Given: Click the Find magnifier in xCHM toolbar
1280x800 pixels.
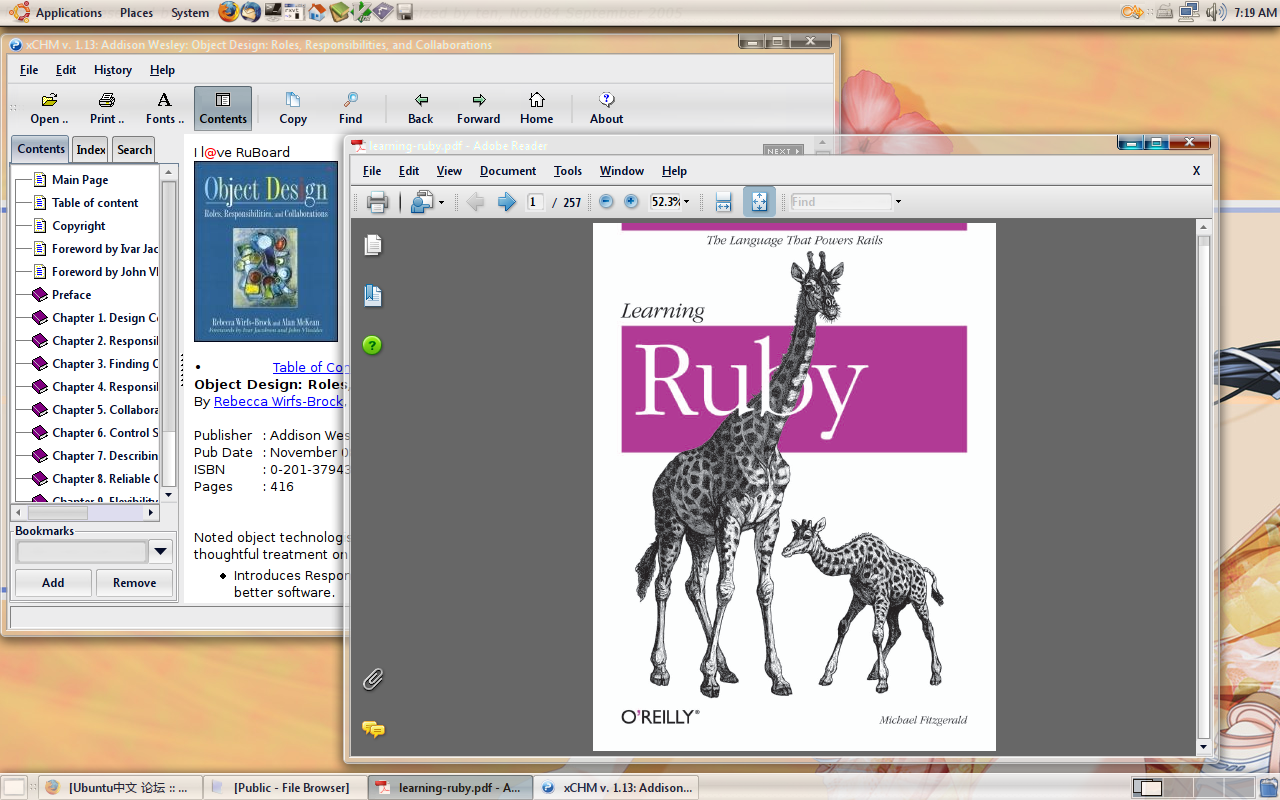Looking at the screenshot, I should [x=351, y=109].
